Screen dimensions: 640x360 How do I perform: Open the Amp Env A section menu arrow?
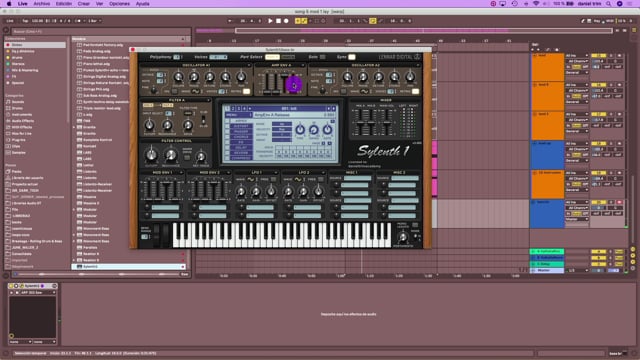pyautogui.click(x=303, y=65)
